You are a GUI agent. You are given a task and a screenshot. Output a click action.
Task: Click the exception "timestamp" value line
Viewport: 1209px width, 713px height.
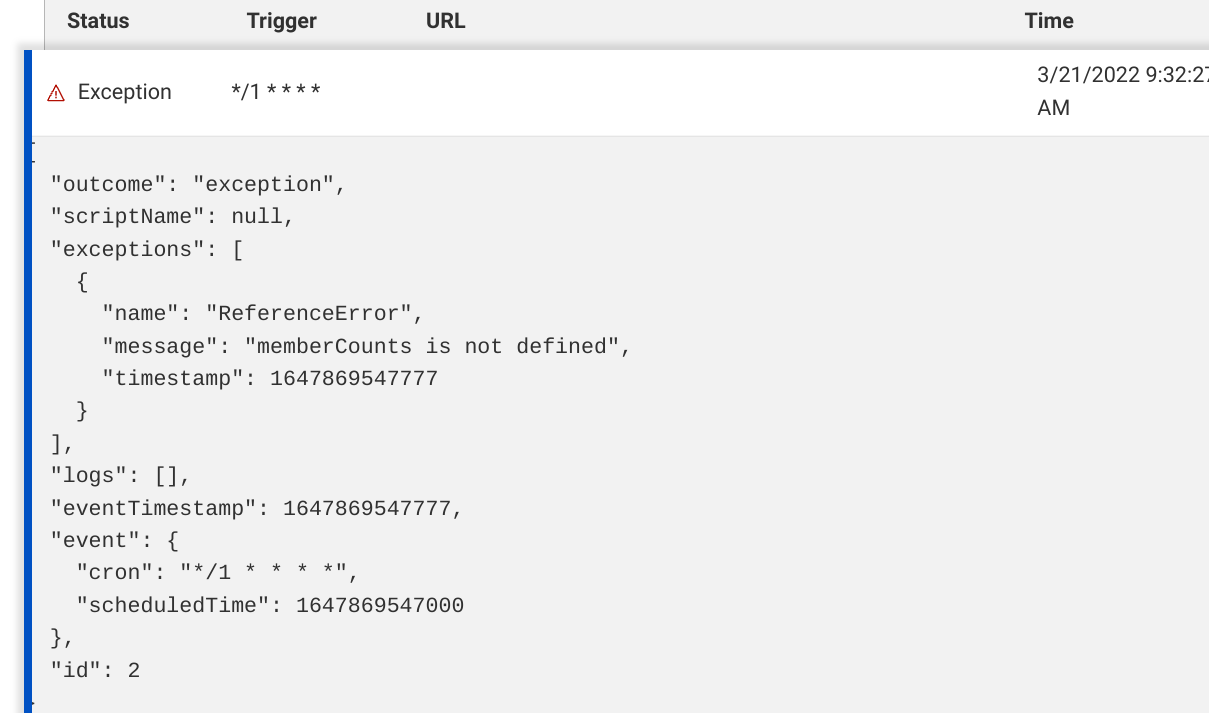click(353, 379)
